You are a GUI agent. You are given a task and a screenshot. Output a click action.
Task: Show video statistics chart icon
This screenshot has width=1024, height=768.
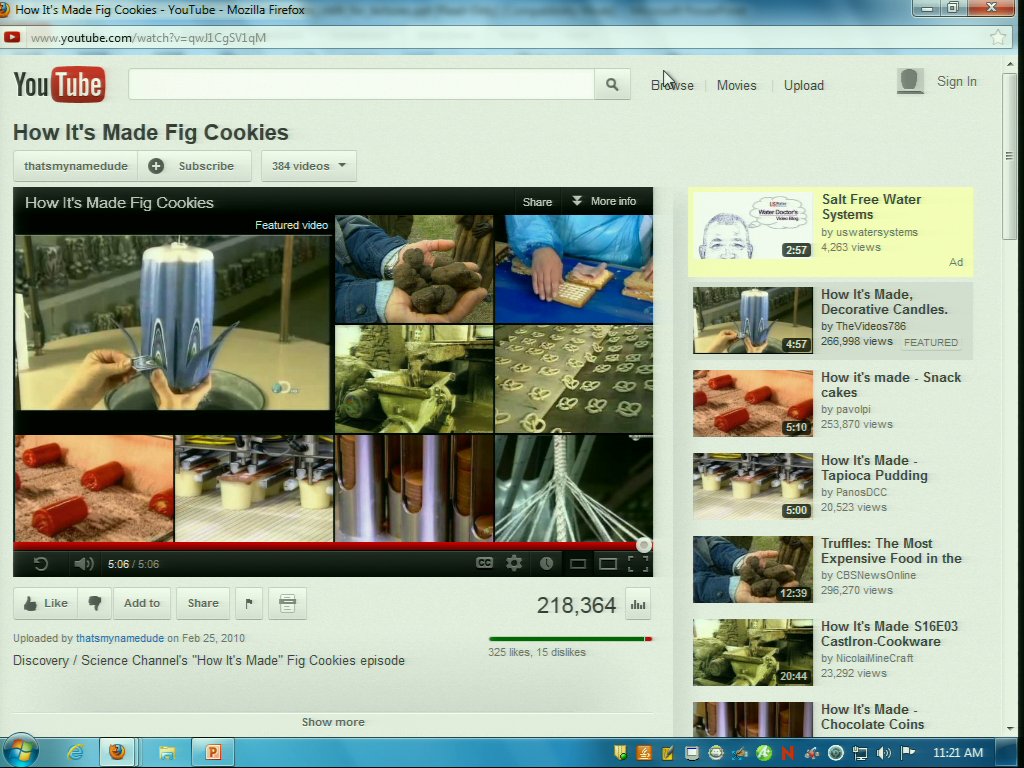pos(637,604)
